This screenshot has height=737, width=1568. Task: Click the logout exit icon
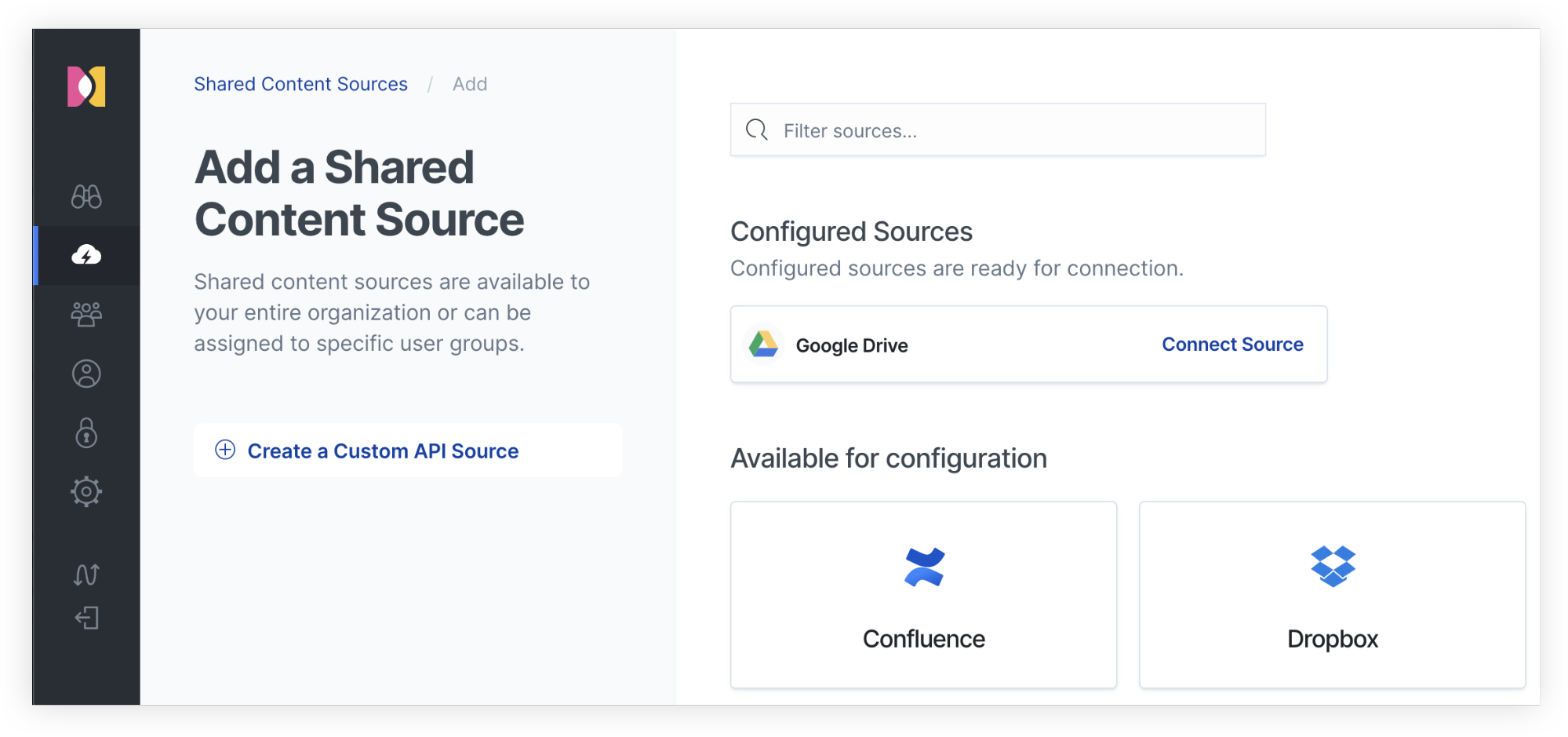tap(86, 618)
